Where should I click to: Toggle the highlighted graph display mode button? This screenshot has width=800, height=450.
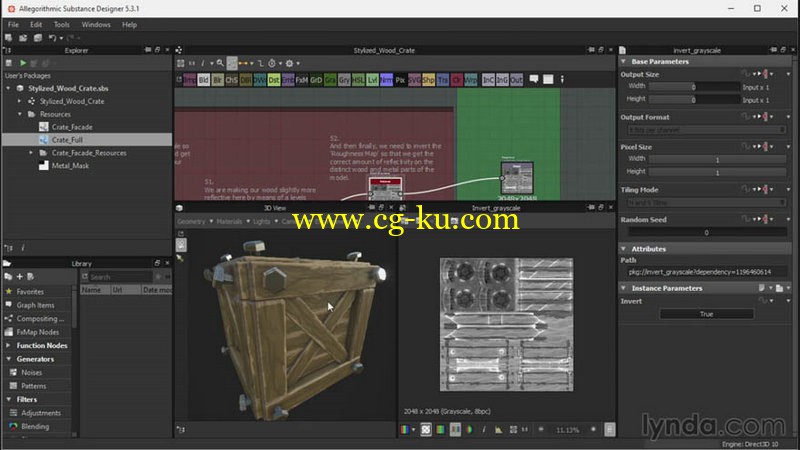coord(232,63)
